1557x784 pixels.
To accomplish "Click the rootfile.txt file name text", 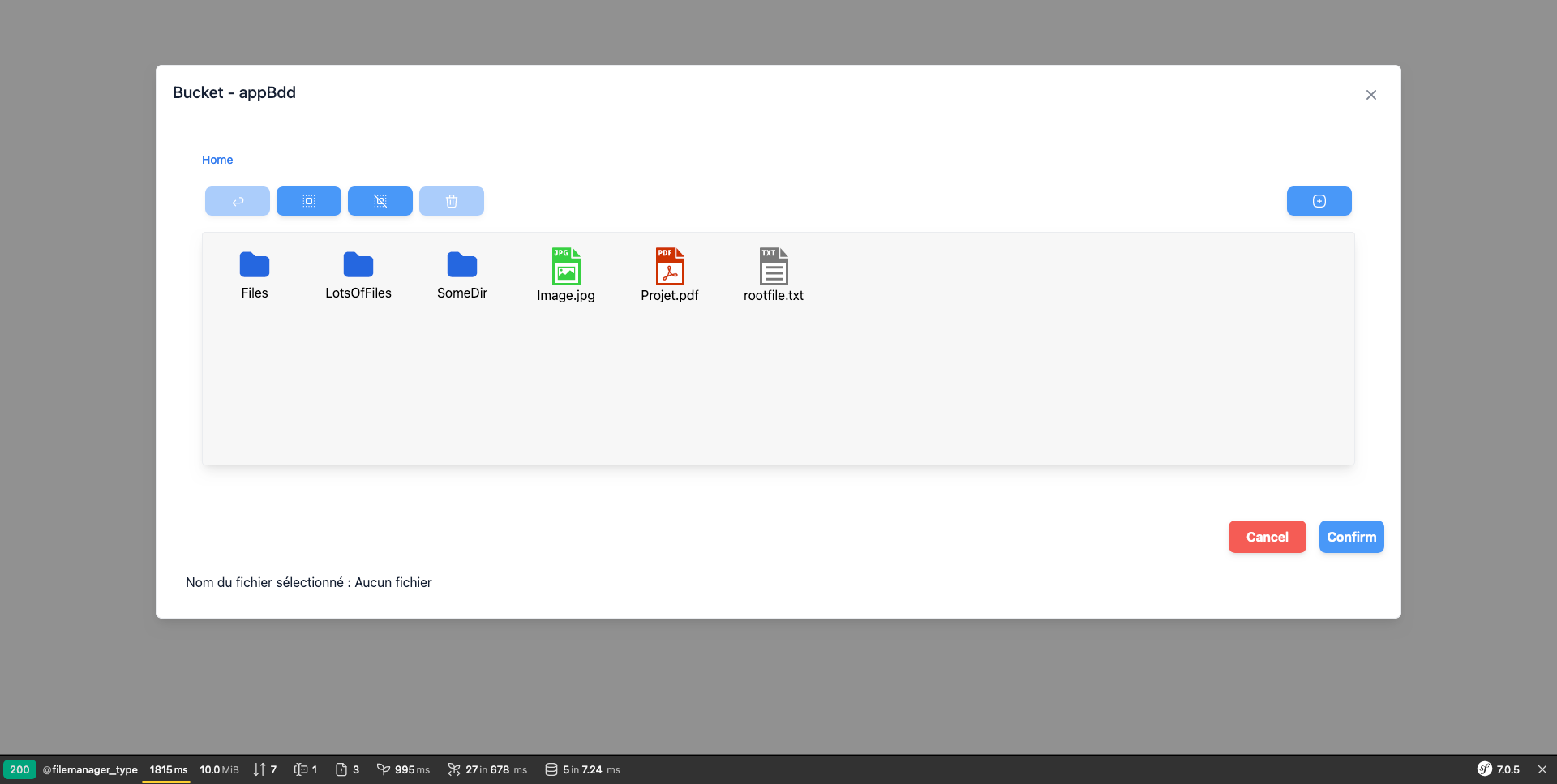I will [774, 295].
